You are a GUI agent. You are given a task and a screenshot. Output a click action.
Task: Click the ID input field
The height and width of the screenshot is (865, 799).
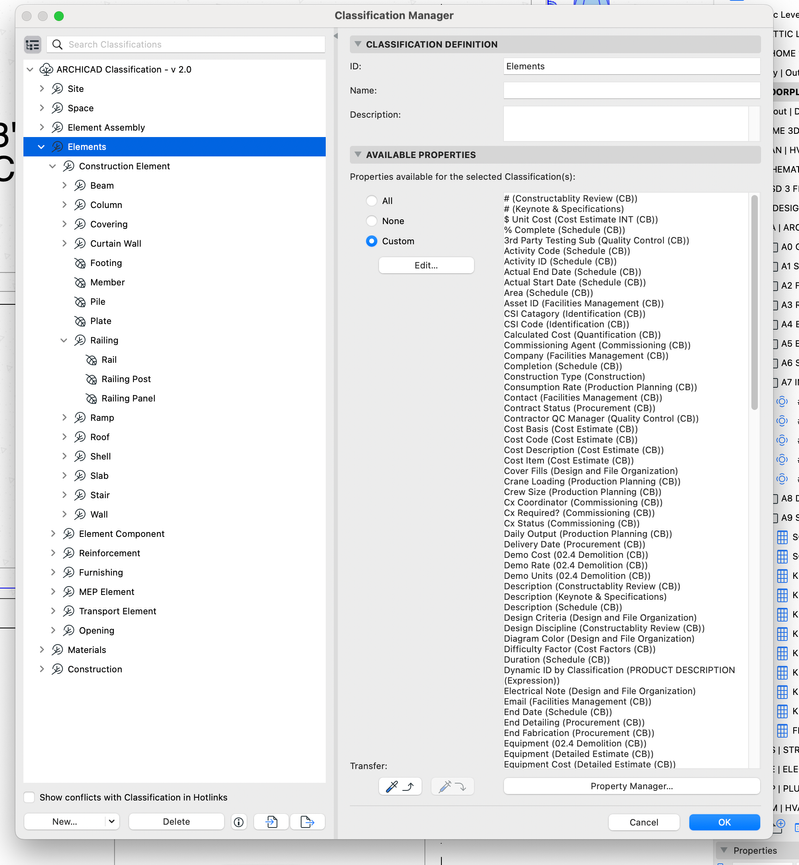(x=632, y=66)
